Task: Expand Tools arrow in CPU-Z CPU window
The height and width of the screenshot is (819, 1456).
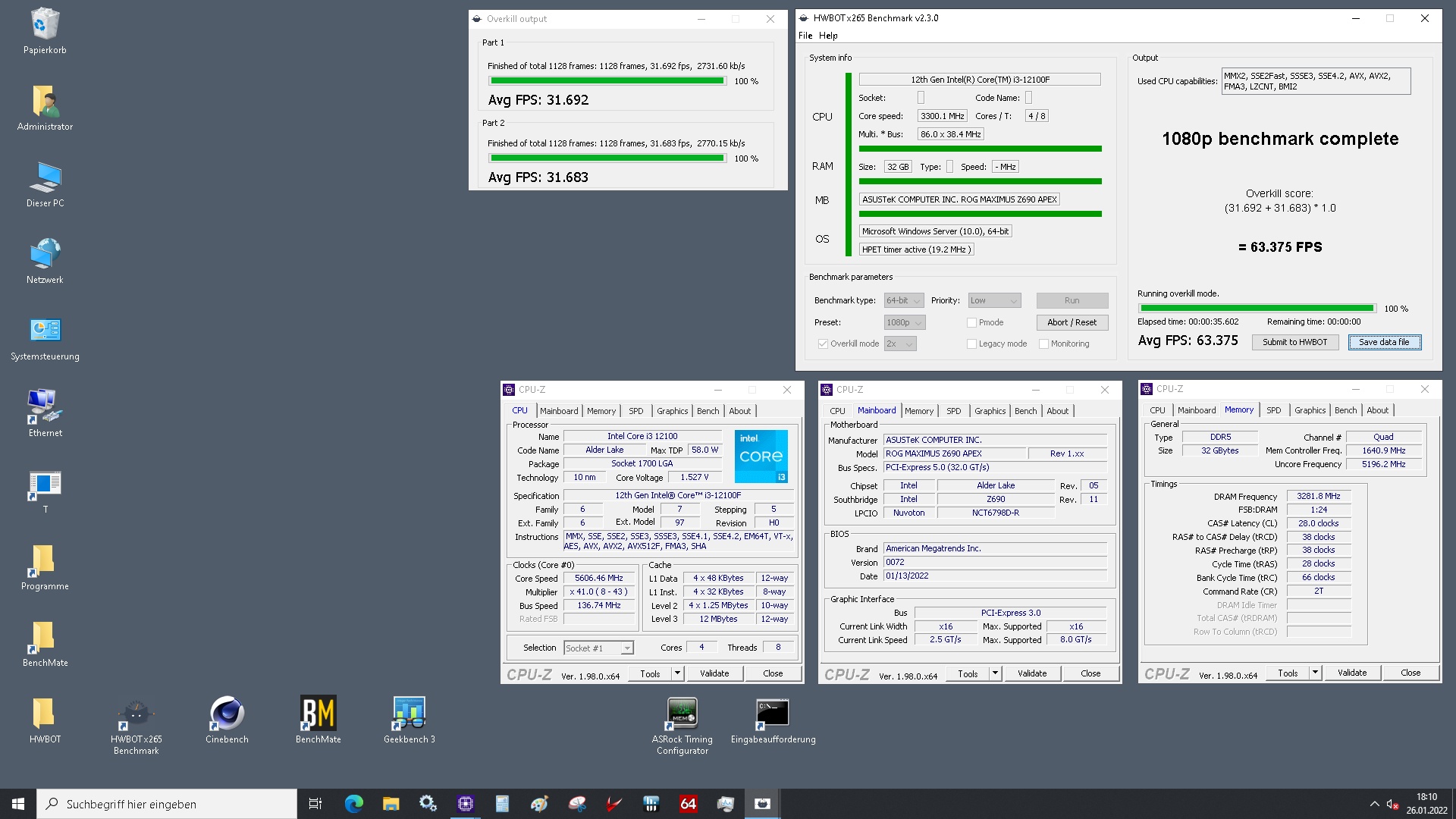Action: coord(677,673)
